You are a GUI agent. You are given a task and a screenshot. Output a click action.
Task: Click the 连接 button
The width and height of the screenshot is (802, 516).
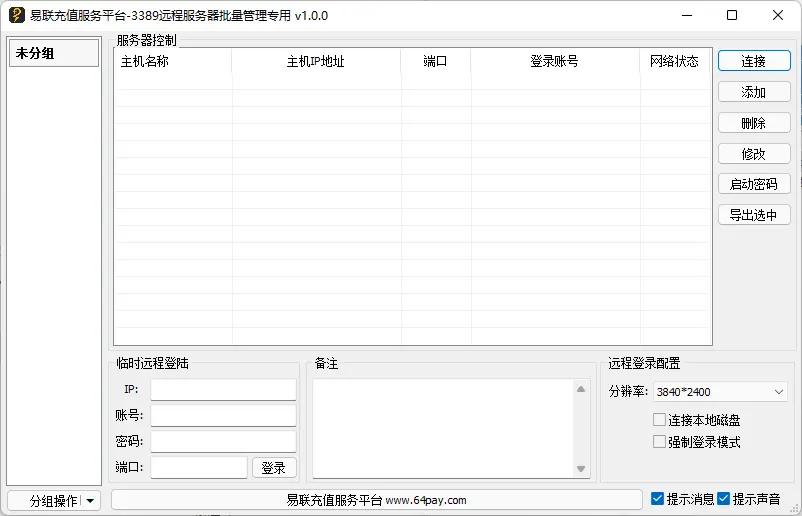753,61
